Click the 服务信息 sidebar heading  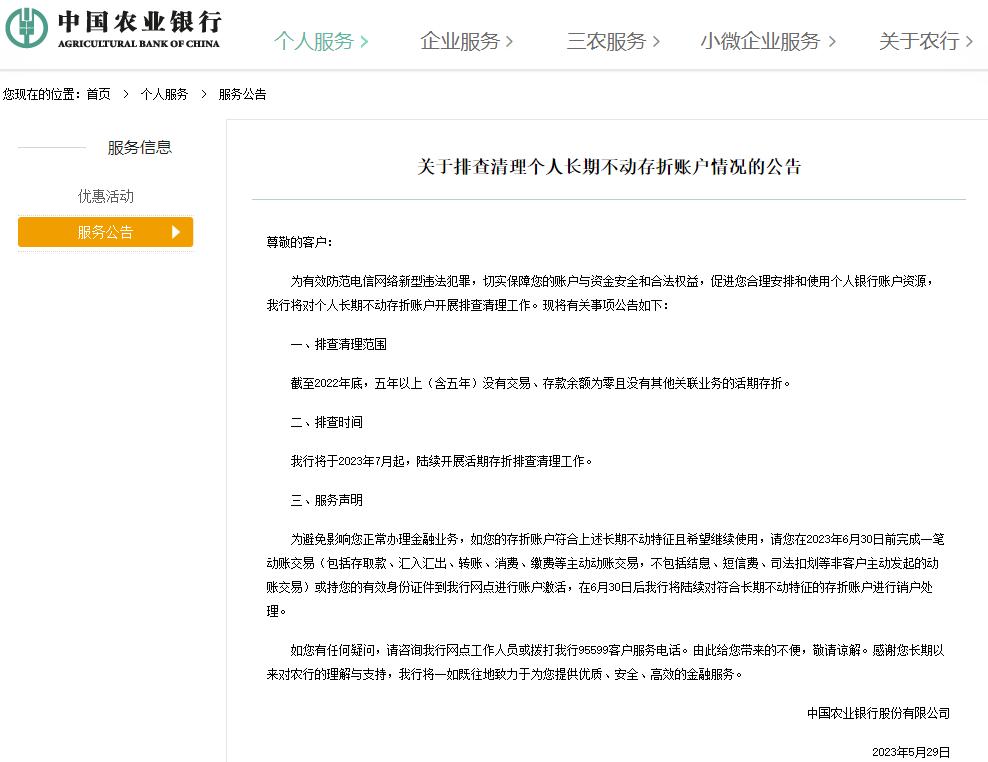(140, 147)
